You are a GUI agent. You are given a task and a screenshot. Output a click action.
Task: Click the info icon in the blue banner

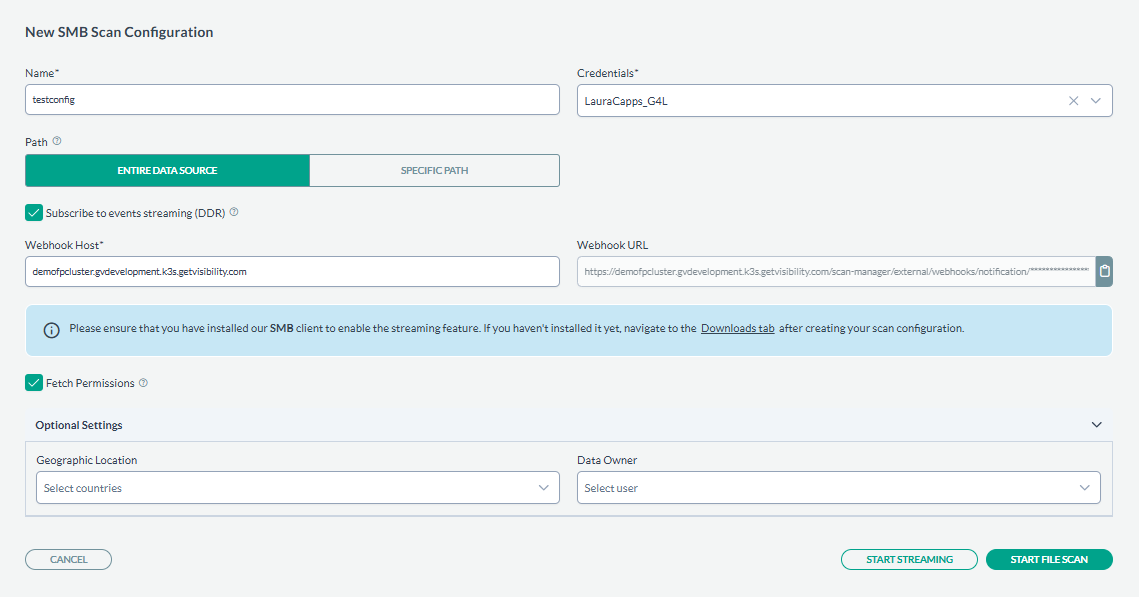pos(51,330)
